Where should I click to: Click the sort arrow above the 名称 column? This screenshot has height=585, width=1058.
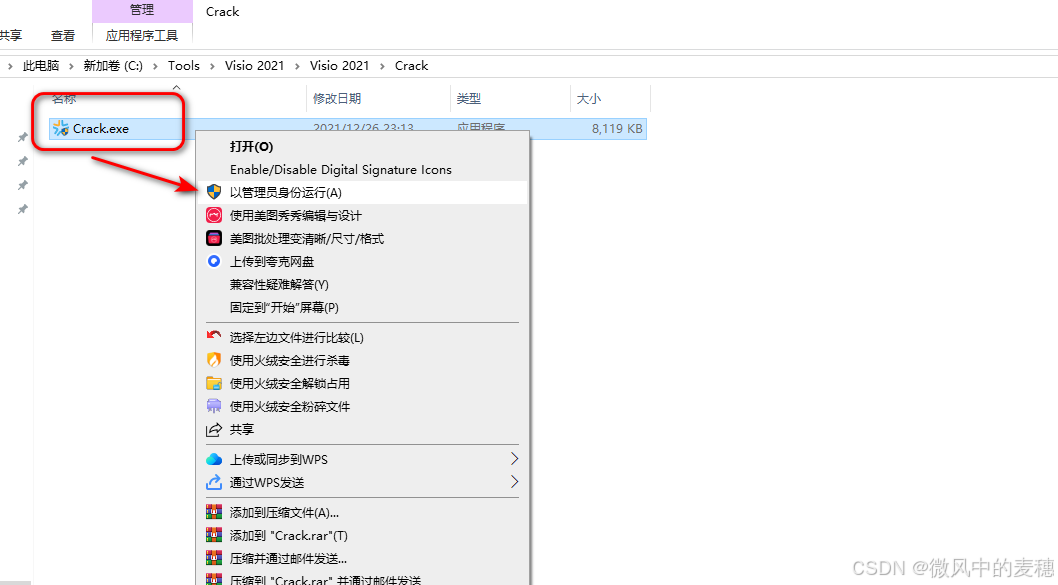tap(176, 87)
